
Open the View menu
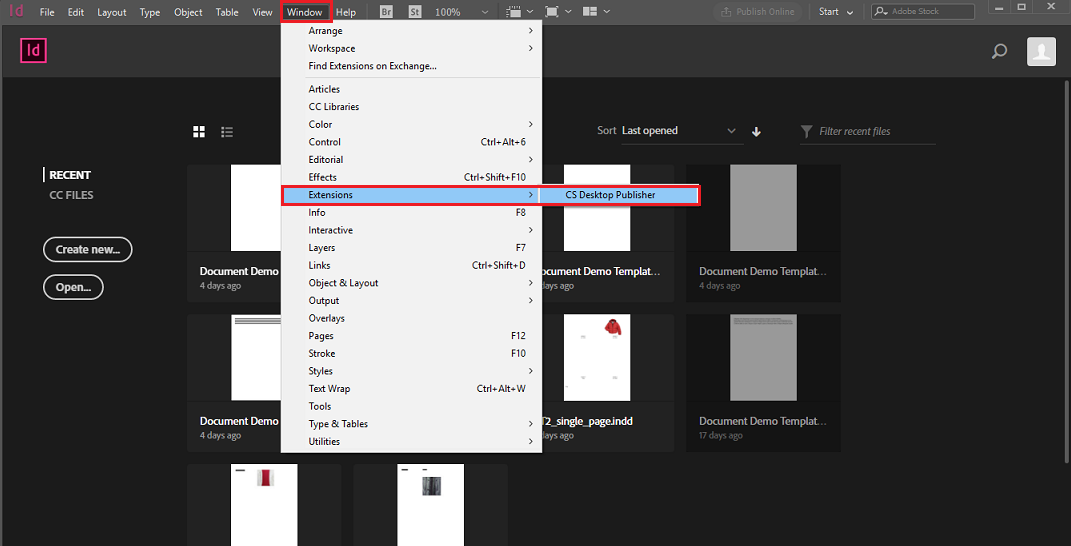pyautogui.click(x=262, y=12)
